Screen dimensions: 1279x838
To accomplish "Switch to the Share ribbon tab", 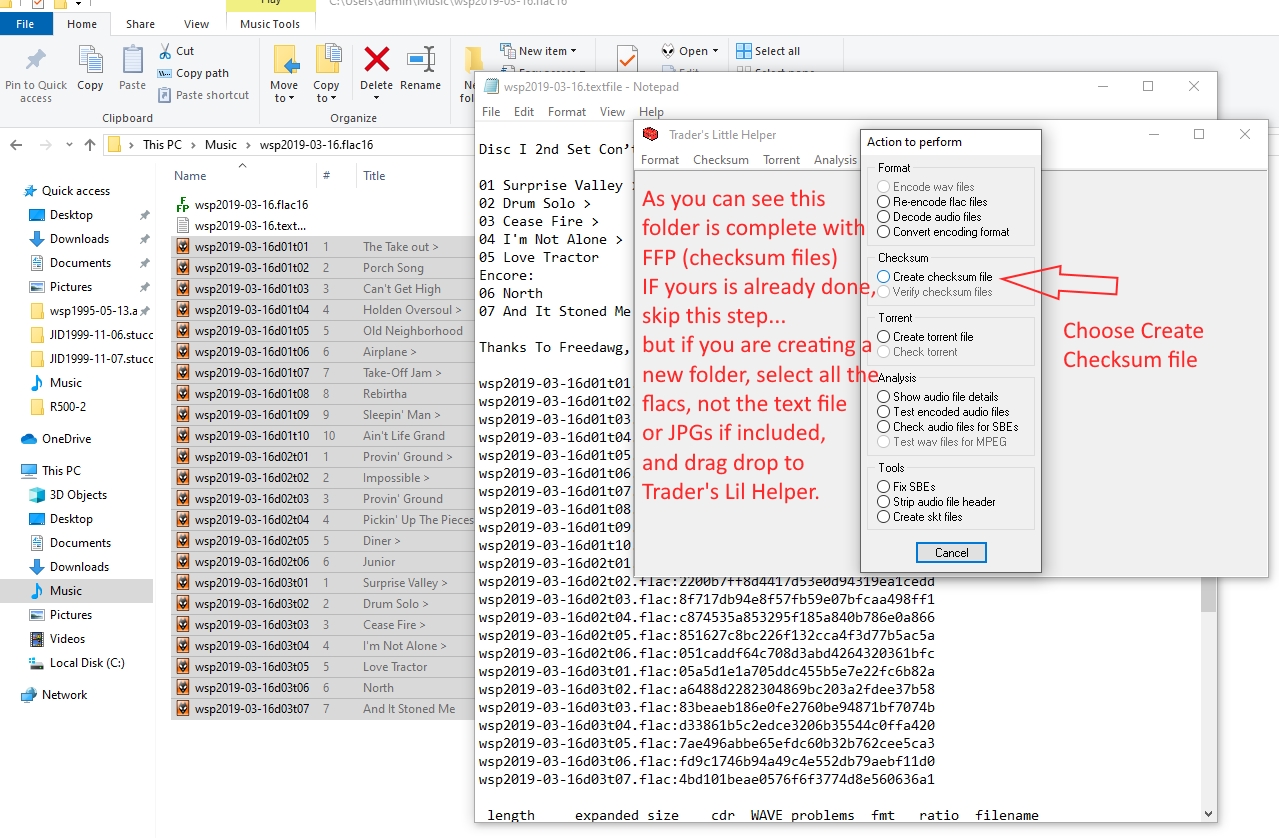I will tap(140, 24).
